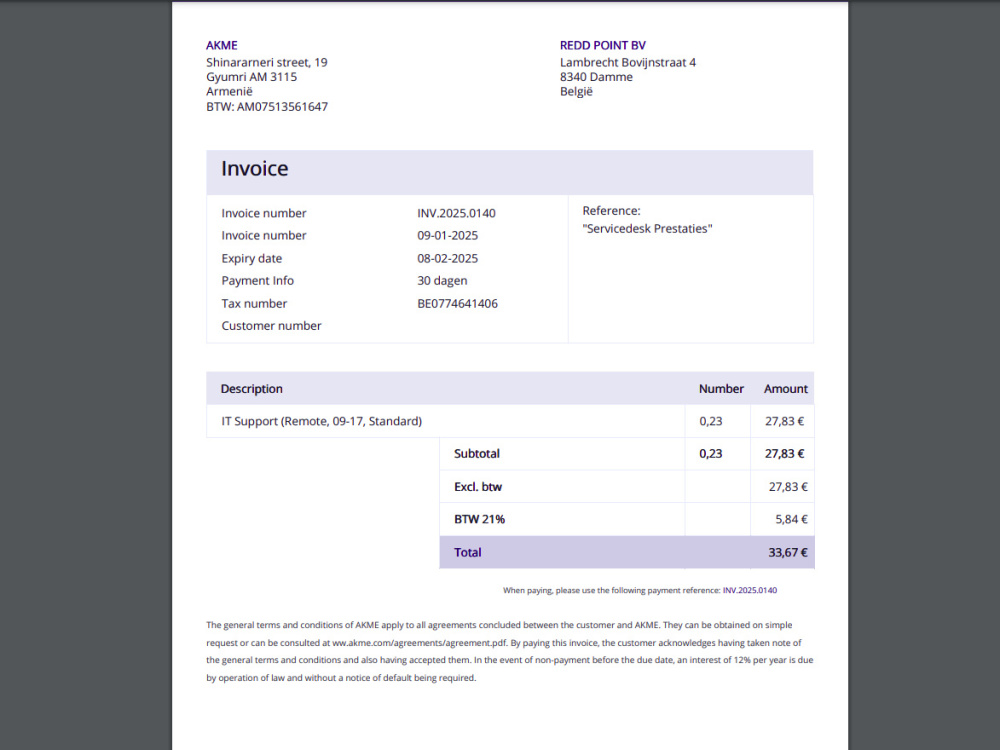Click the REDD POINT BV heading

[x=603, y=45]
